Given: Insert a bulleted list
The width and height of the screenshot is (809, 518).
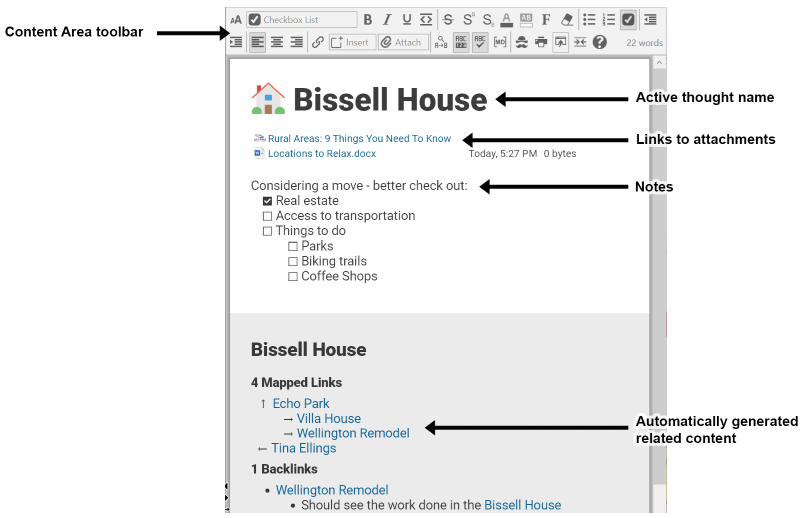Looking at the screenshot, I should (x=589, y=19).
